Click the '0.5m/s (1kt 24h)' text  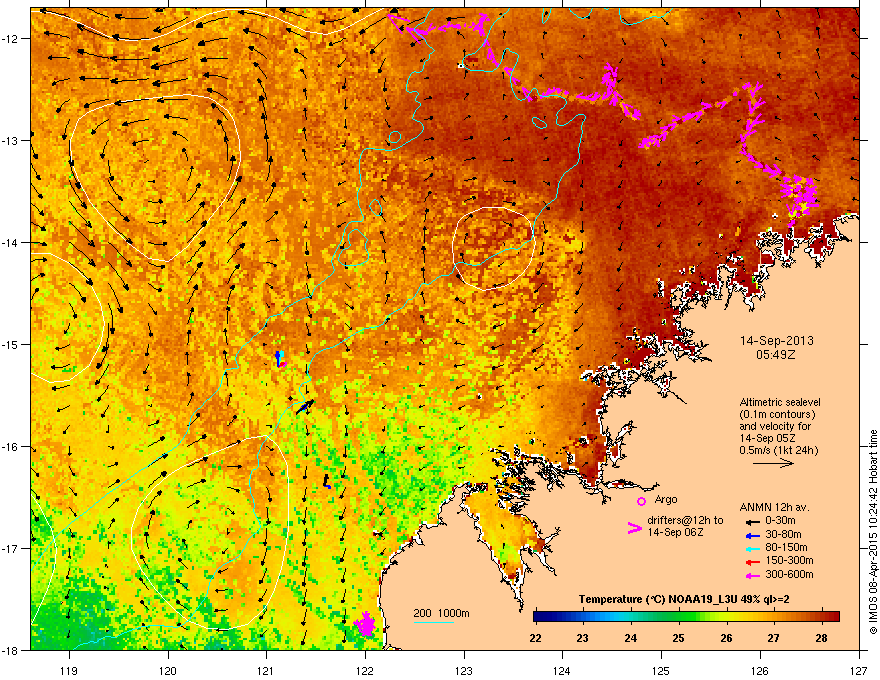click(778, 450)
